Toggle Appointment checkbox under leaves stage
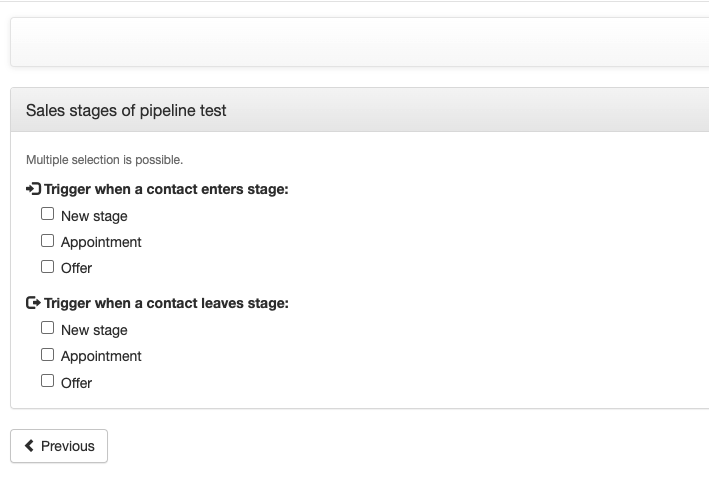The image size is (709, 482). 47,354
